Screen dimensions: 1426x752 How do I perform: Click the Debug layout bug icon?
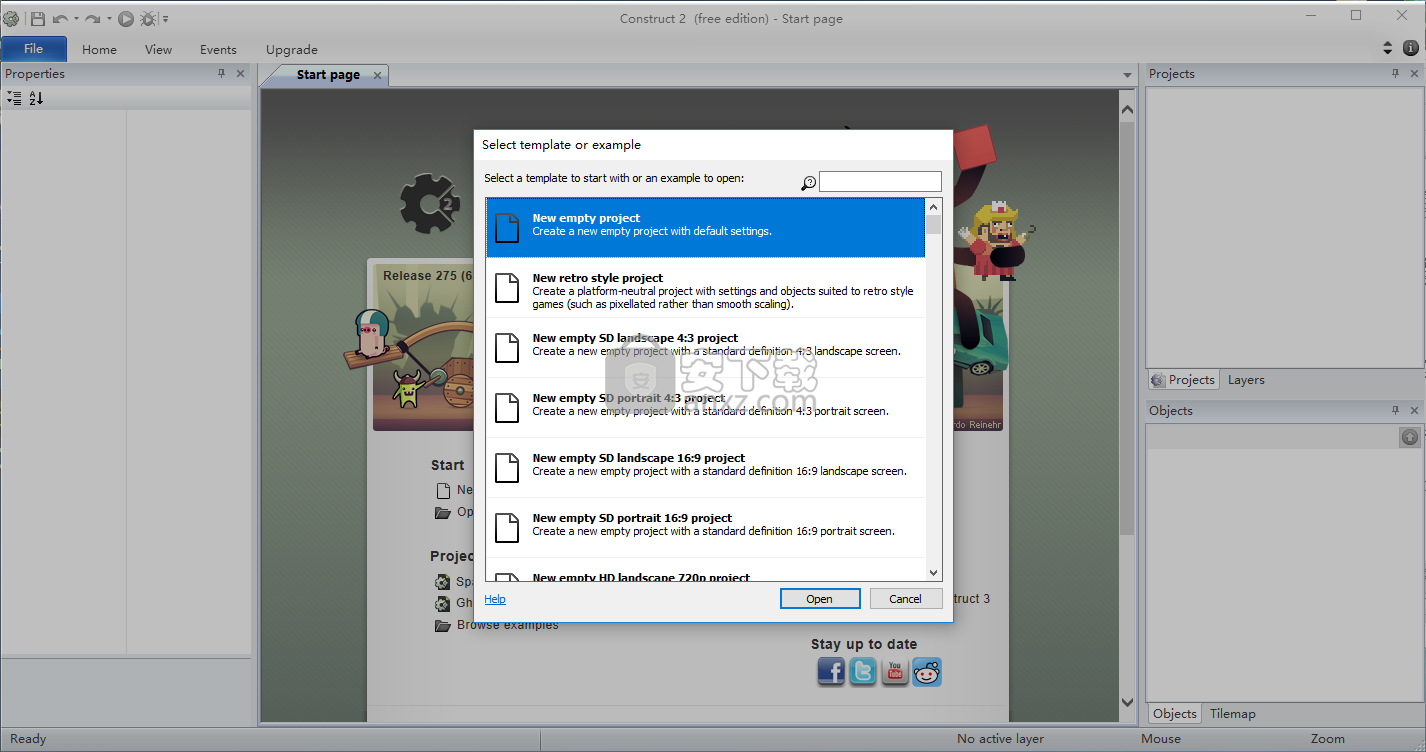point(148,18)
